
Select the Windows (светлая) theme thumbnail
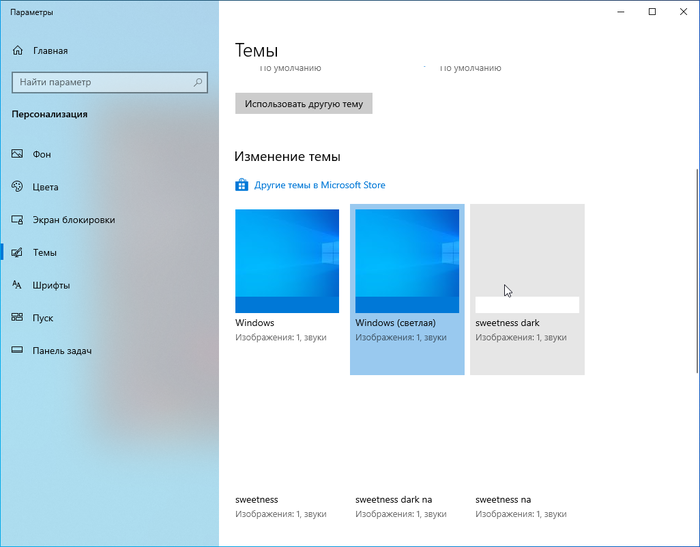(x=407, y=261)
